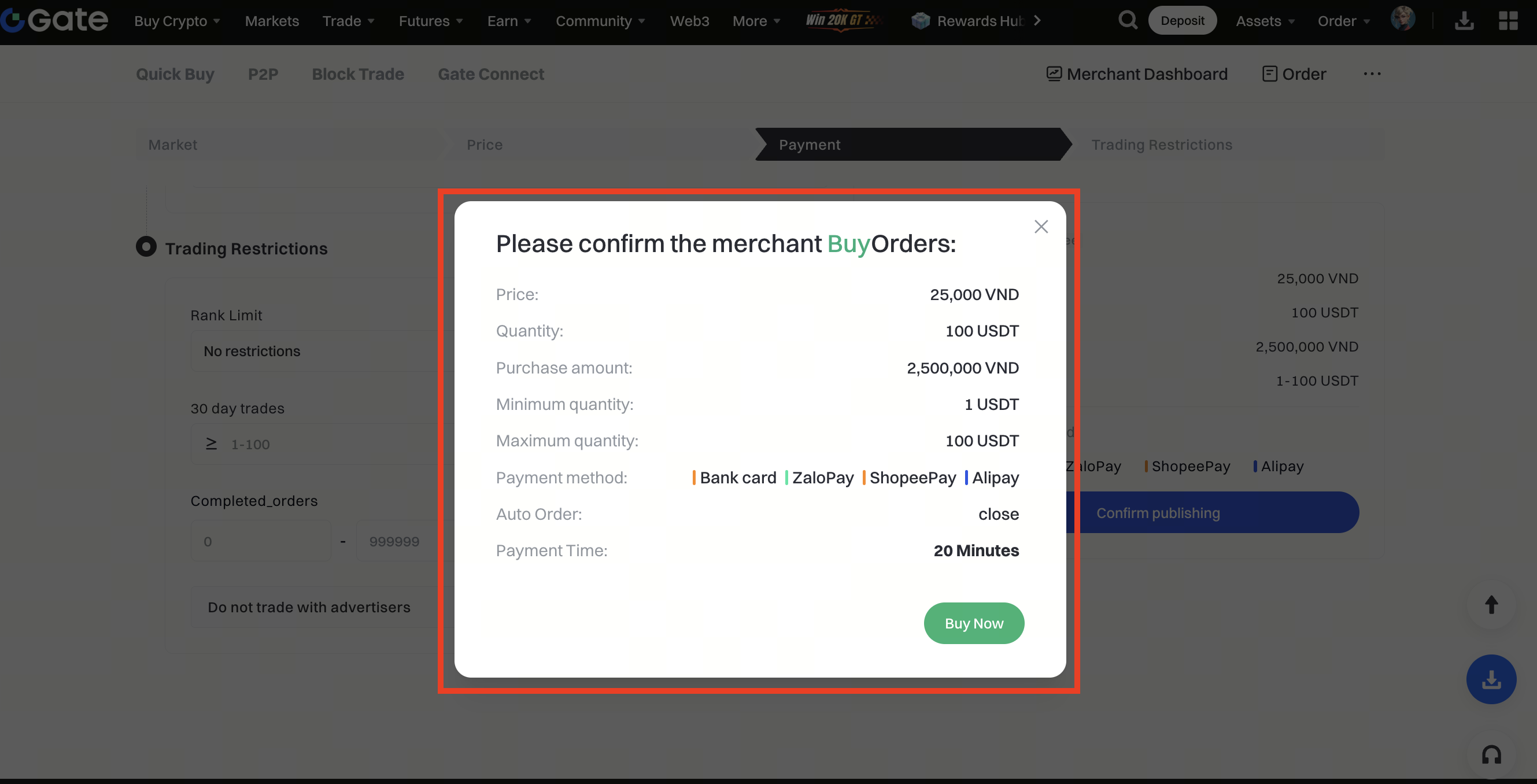Open the Merchant Dashboard link
This screenshot has height=784, width=1537.
pyautogui.click(x=1137, y=74)
